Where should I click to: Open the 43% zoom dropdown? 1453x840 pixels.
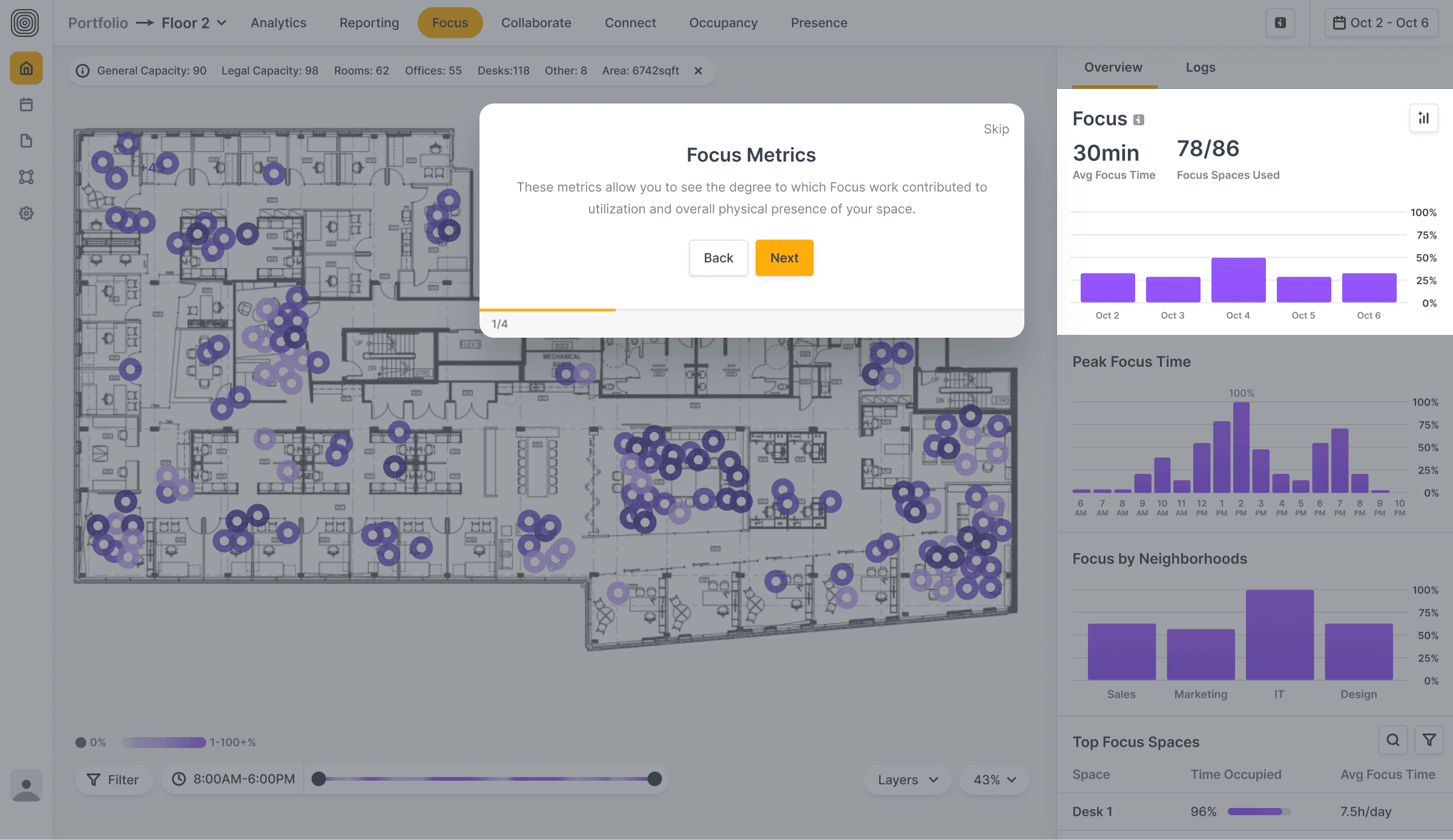(x=994, y=779)
